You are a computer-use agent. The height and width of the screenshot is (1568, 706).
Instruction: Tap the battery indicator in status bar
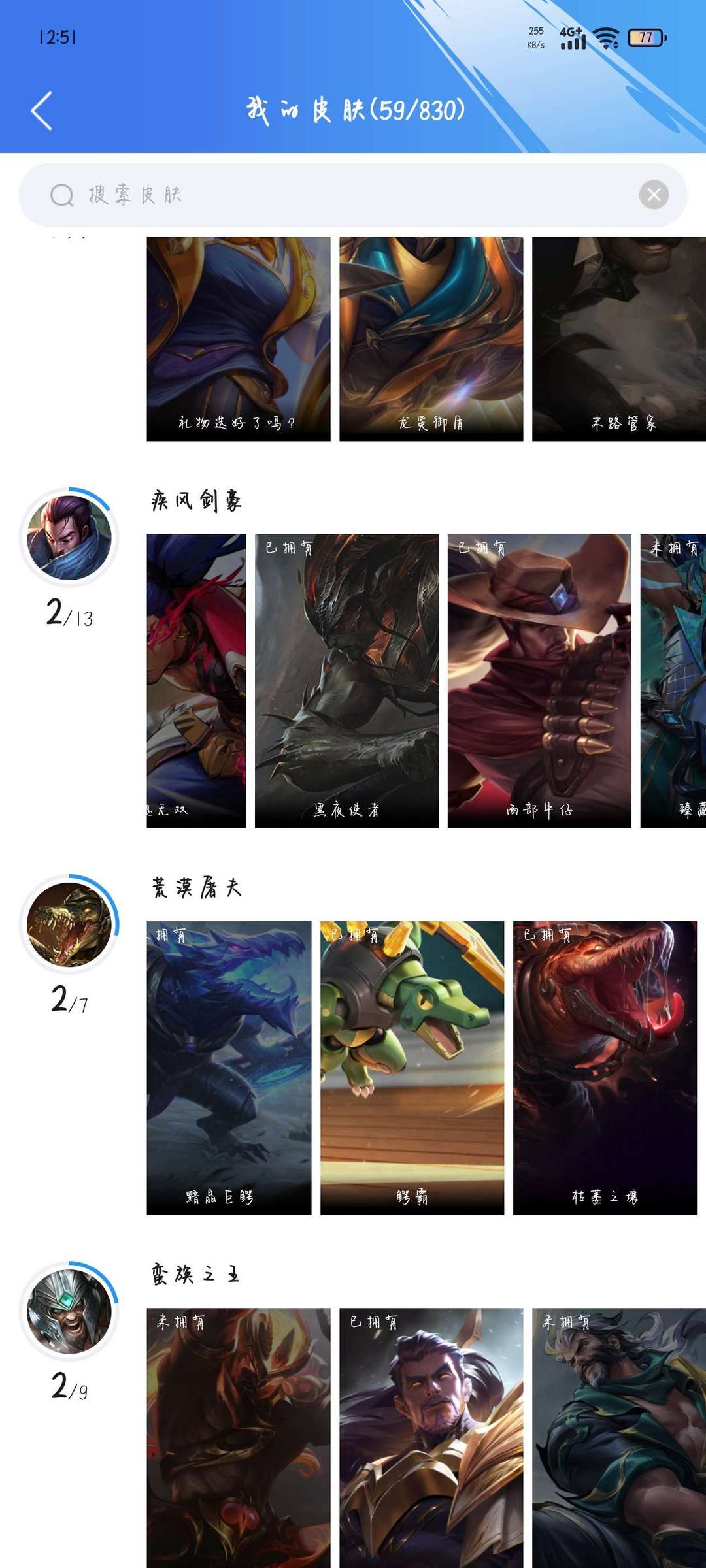tap(647, 38)
